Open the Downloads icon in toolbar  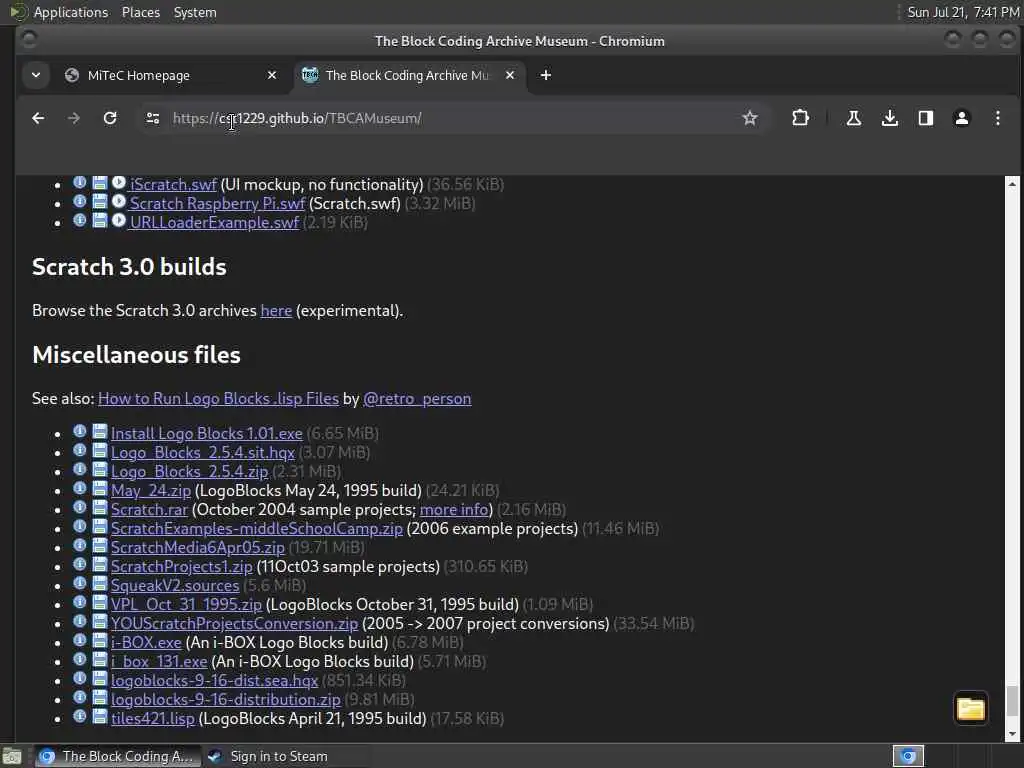[889, 118]
